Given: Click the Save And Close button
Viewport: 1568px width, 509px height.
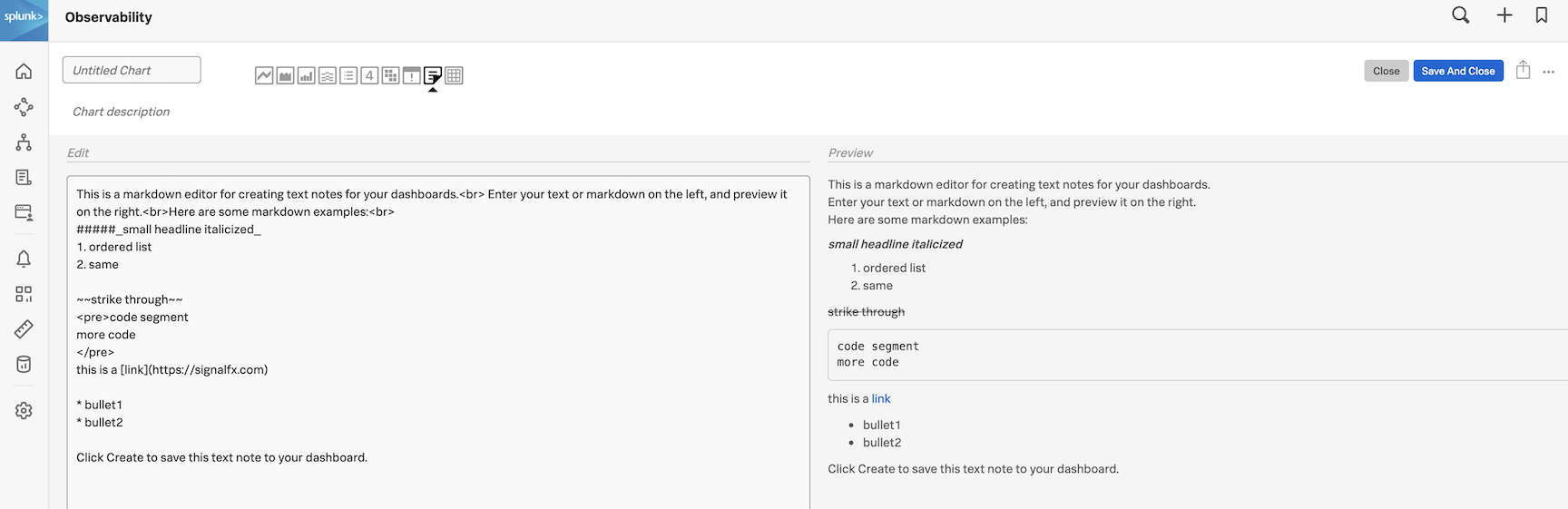Looking at the screenshot, I should [1458, 71].
